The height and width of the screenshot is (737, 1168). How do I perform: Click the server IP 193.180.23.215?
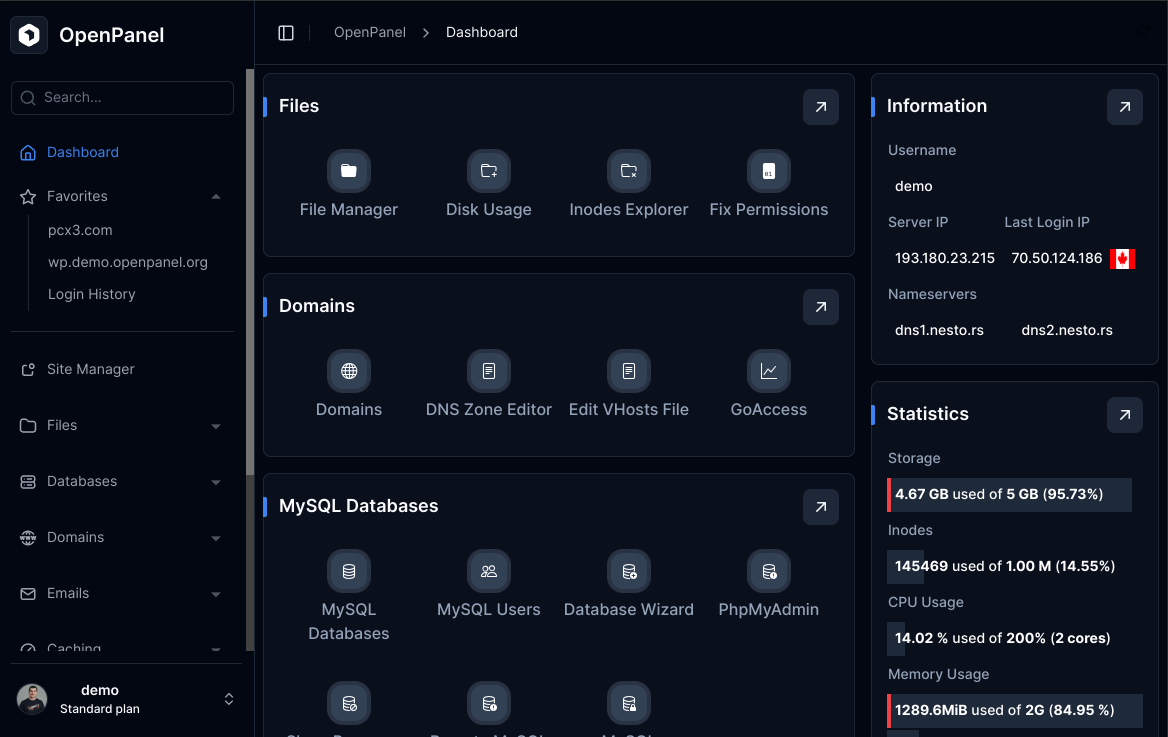[x=945, y=258]
